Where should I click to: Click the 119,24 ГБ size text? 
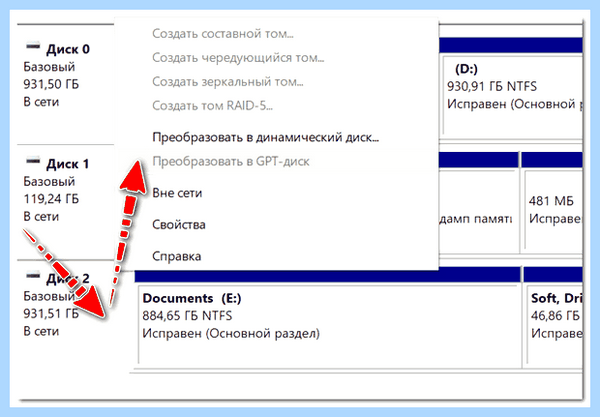[51, 199]
